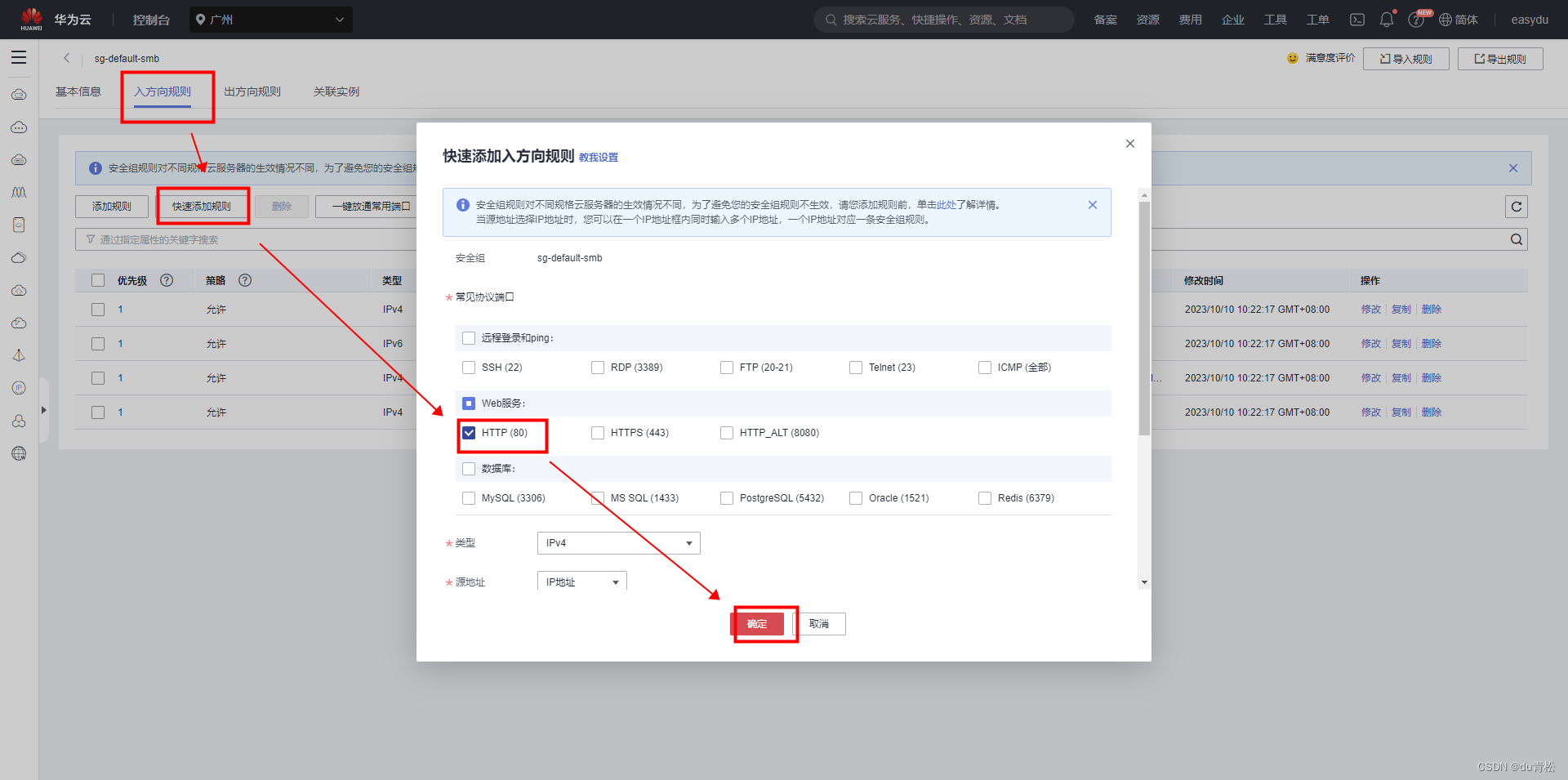Check the ICMP (全部) option
The width and height of the screenshot is (1568, 780).
tap(985, 368)
